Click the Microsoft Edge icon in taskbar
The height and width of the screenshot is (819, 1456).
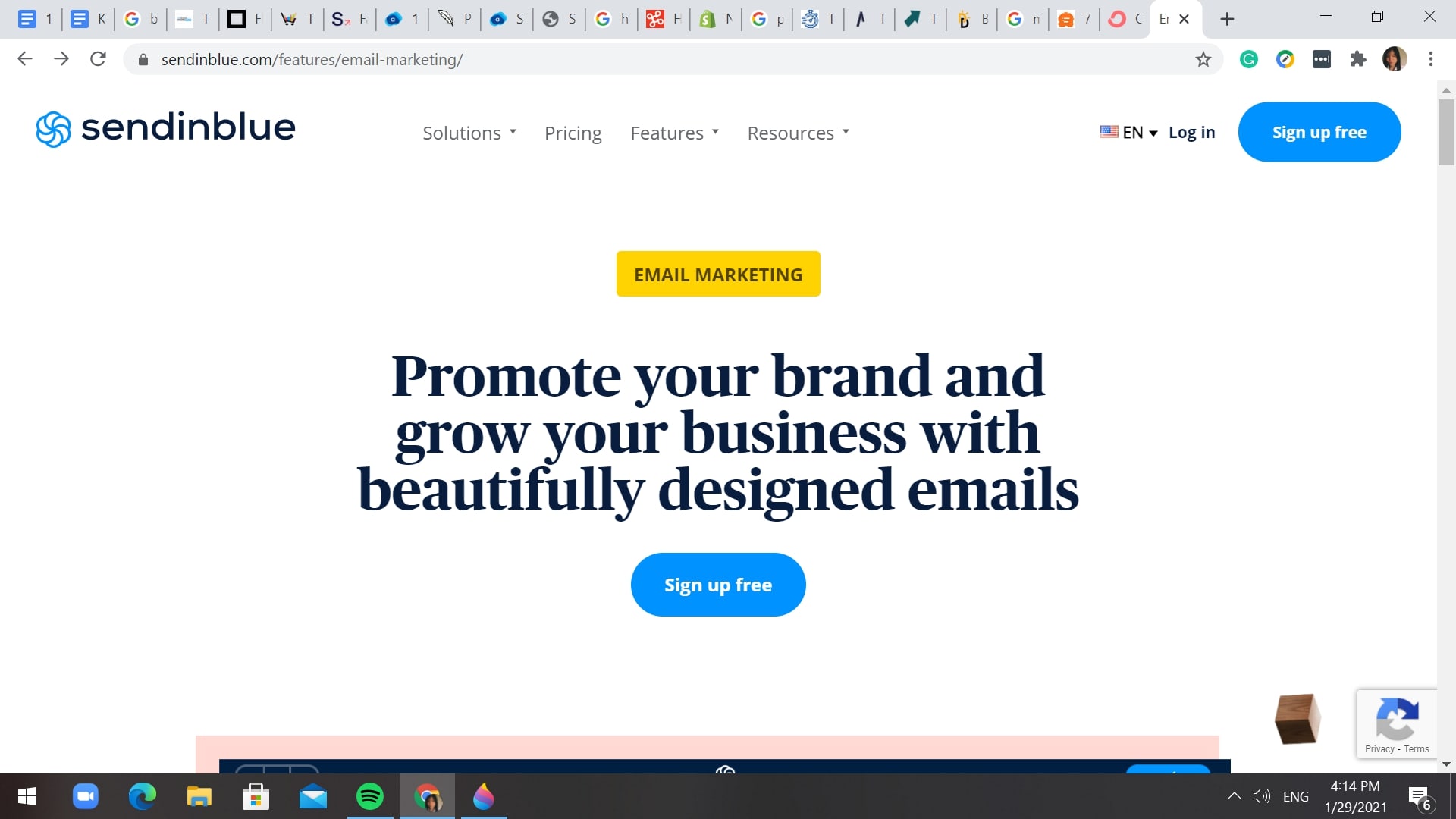(143, 796)
